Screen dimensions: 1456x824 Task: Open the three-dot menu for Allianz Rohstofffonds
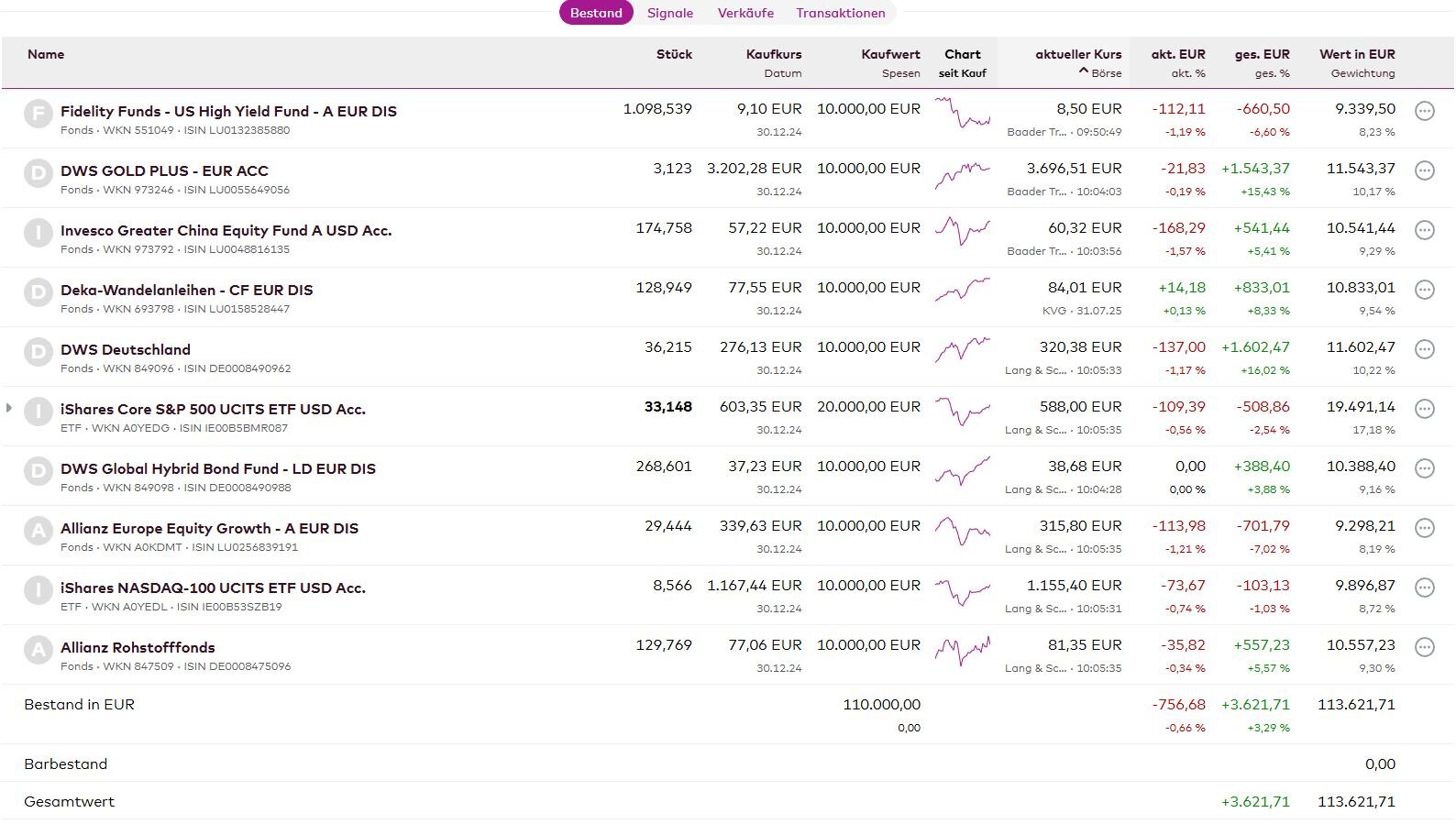(x=1424, y=647)
